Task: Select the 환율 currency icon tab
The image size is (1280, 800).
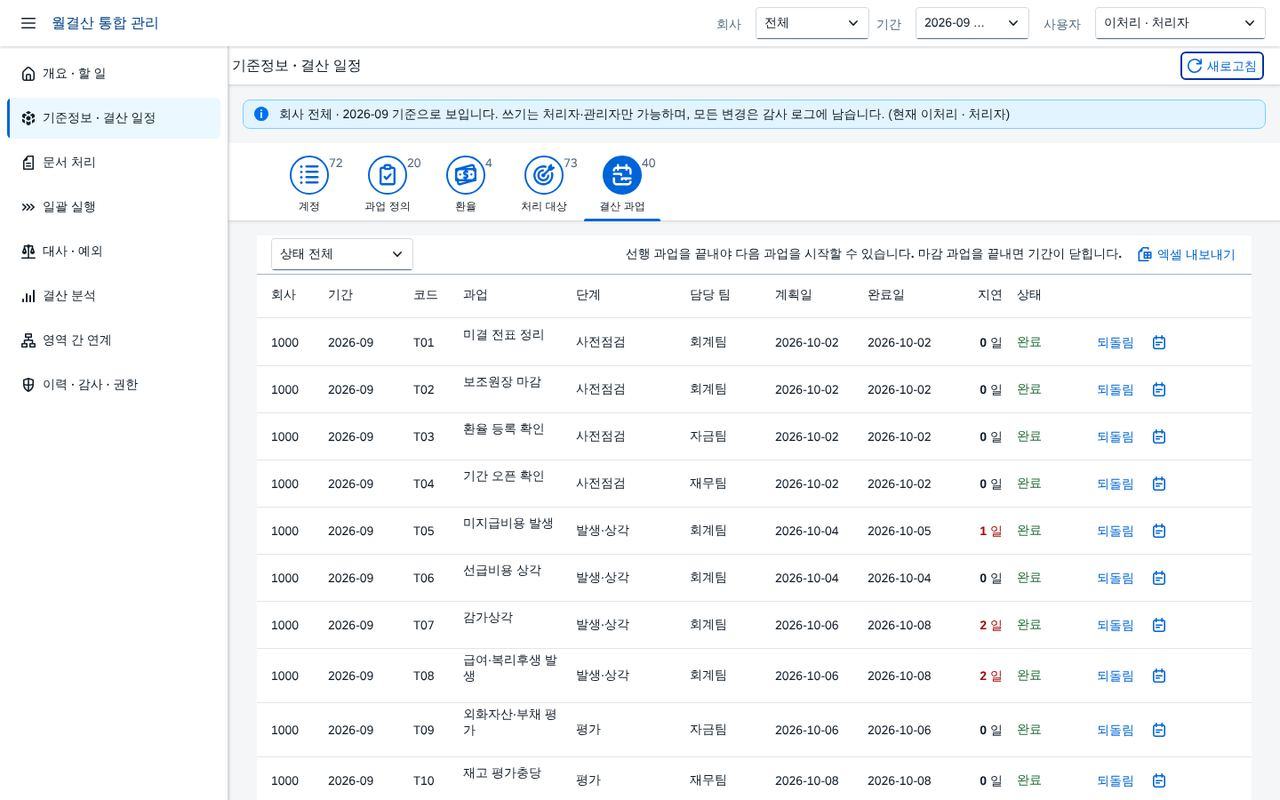Action: coord(465,175)
